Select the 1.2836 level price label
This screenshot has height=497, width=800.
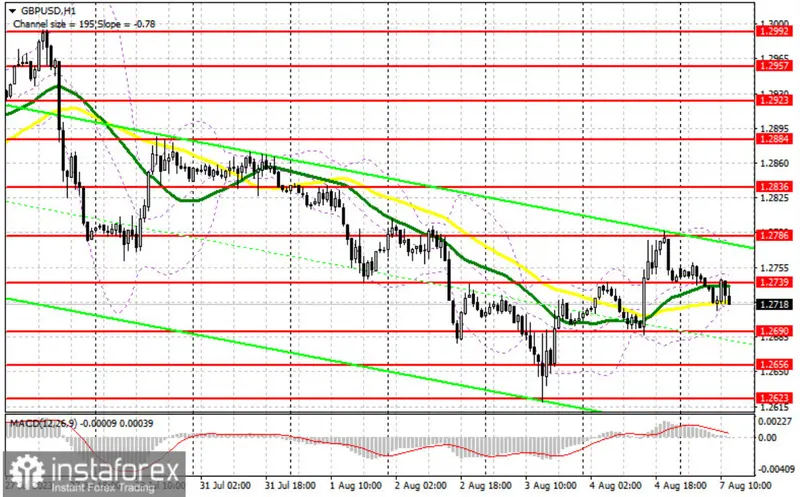774,187
